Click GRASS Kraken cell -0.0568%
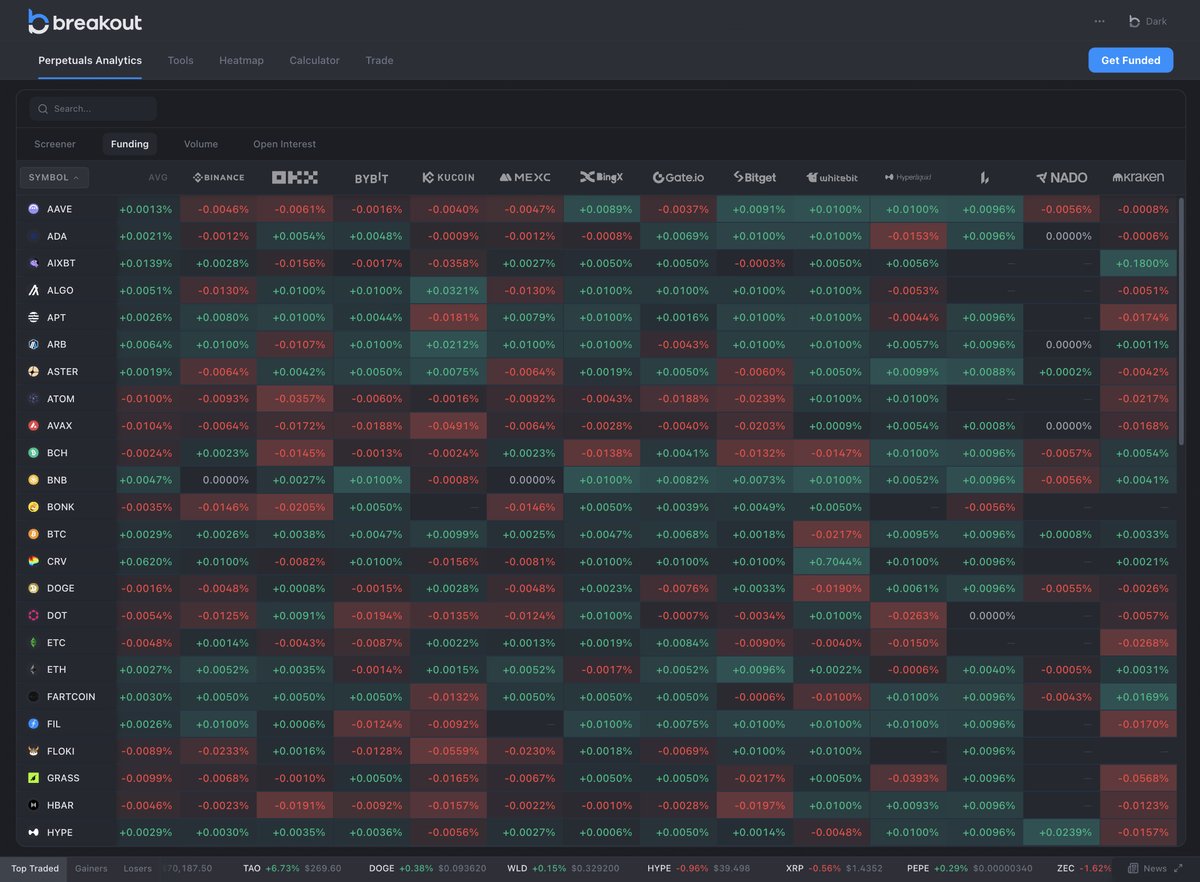The height and width of the screenshot is (882, 1200). tap(1138, 778)
